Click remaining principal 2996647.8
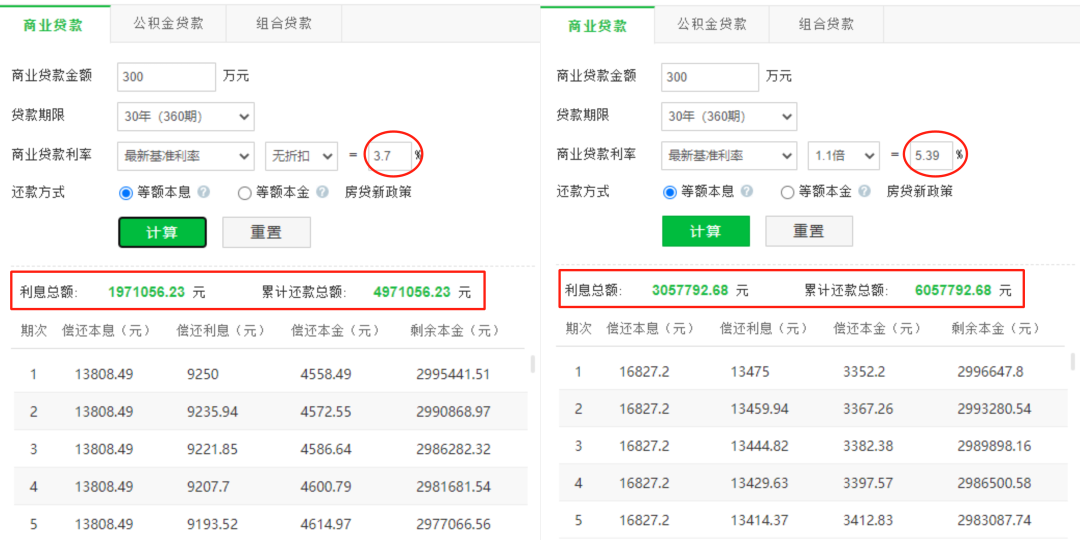Screen dimensions: 1080x540 990,372
